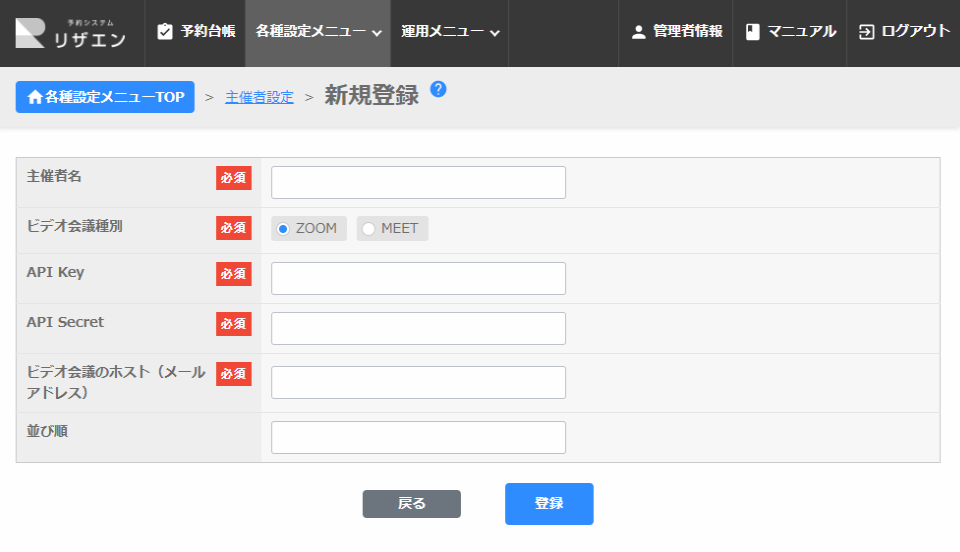Image resolution: width=960 pixels, height=552 pixels.
Task: Expand the 運用メニュー dropdown chevron
Action: [495, 33]
